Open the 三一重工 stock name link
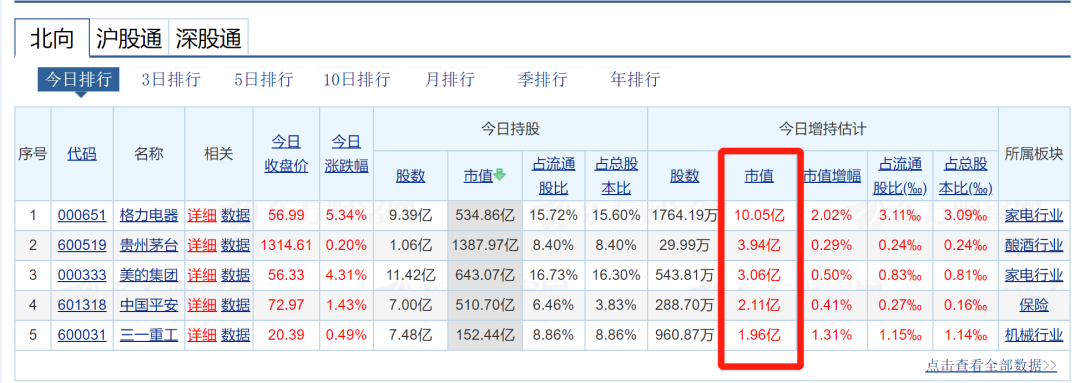Image resolution: width=1080 pixels, height=383 pixels. (149, 335)
